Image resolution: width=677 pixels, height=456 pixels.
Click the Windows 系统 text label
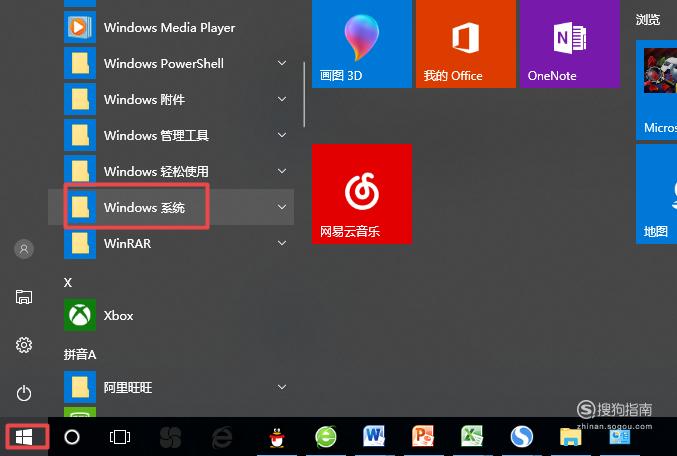pos(144,208)
